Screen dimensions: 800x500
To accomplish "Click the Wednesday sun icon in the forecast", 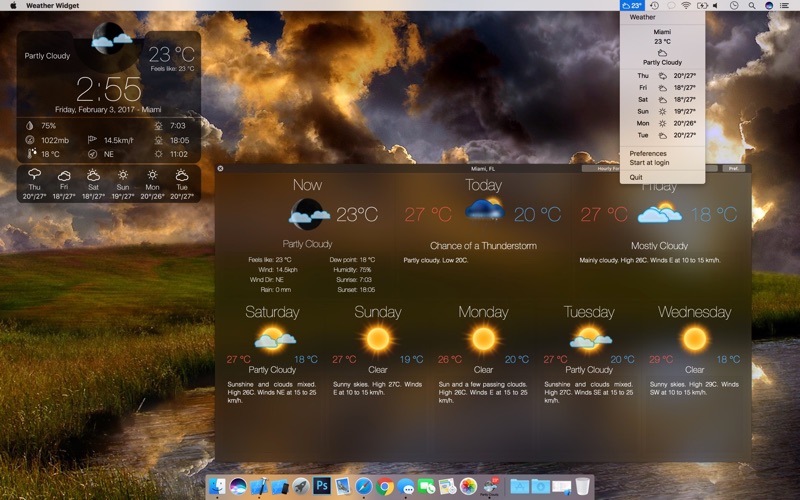I will point(694,340).
